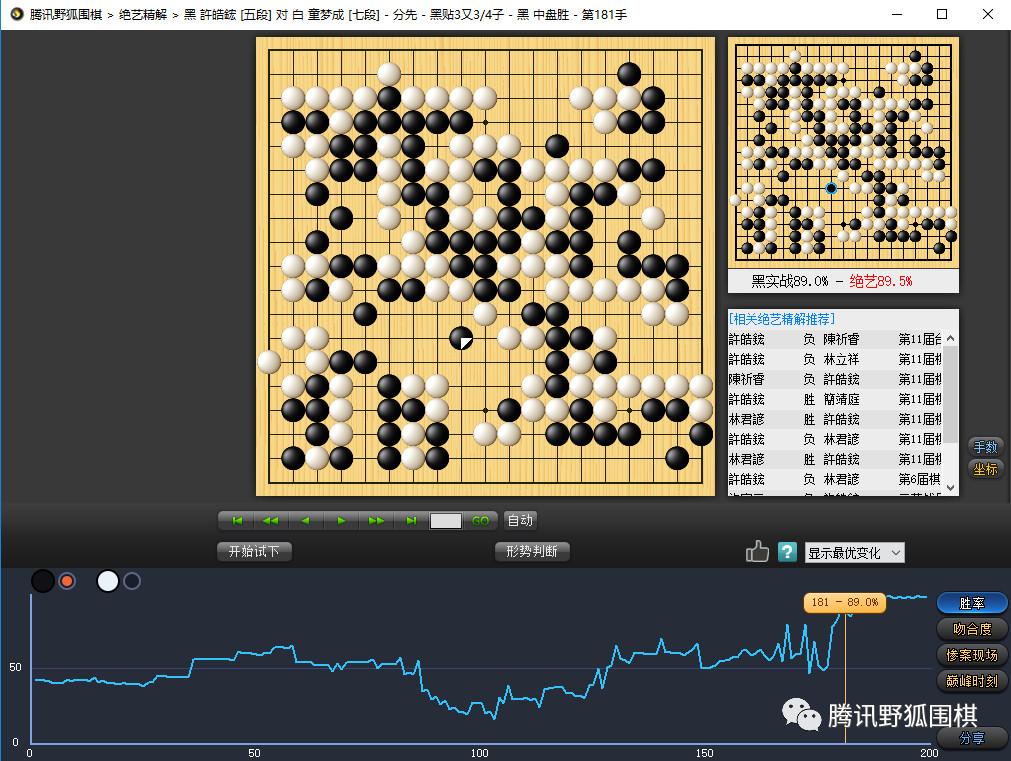Click the move number input box
1011x761 pixels.
coord(446,521)
